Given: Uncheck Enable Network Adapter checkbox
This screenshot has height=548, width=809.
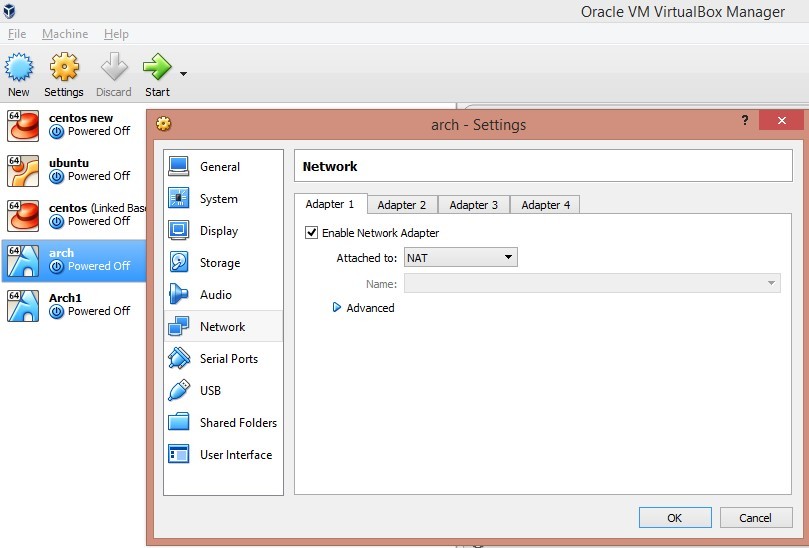Looking at the screenshot, I should pos(311,233).
